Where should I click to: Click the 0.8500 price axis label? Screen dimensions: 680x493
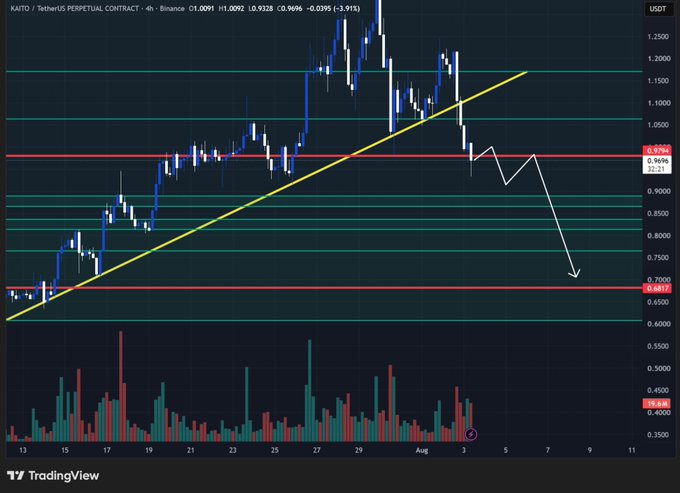click(658, 213)
